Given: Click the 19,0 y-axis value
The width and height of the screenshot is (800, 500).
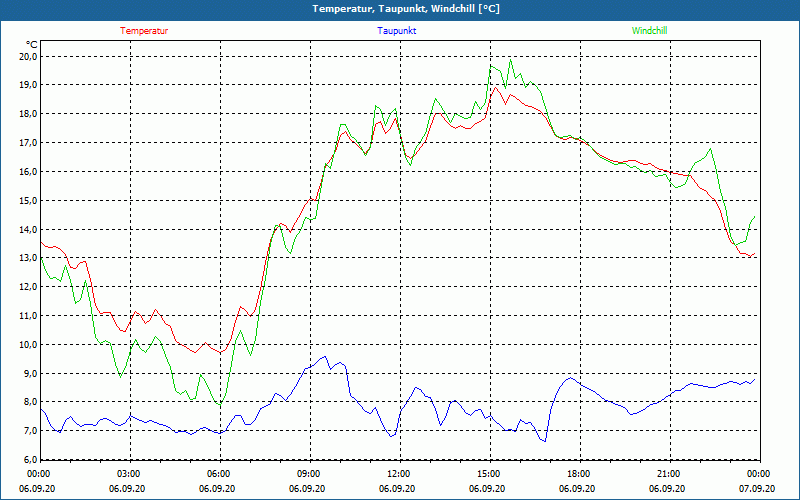Looking at the screenshot, I should [x=29, y=85].
